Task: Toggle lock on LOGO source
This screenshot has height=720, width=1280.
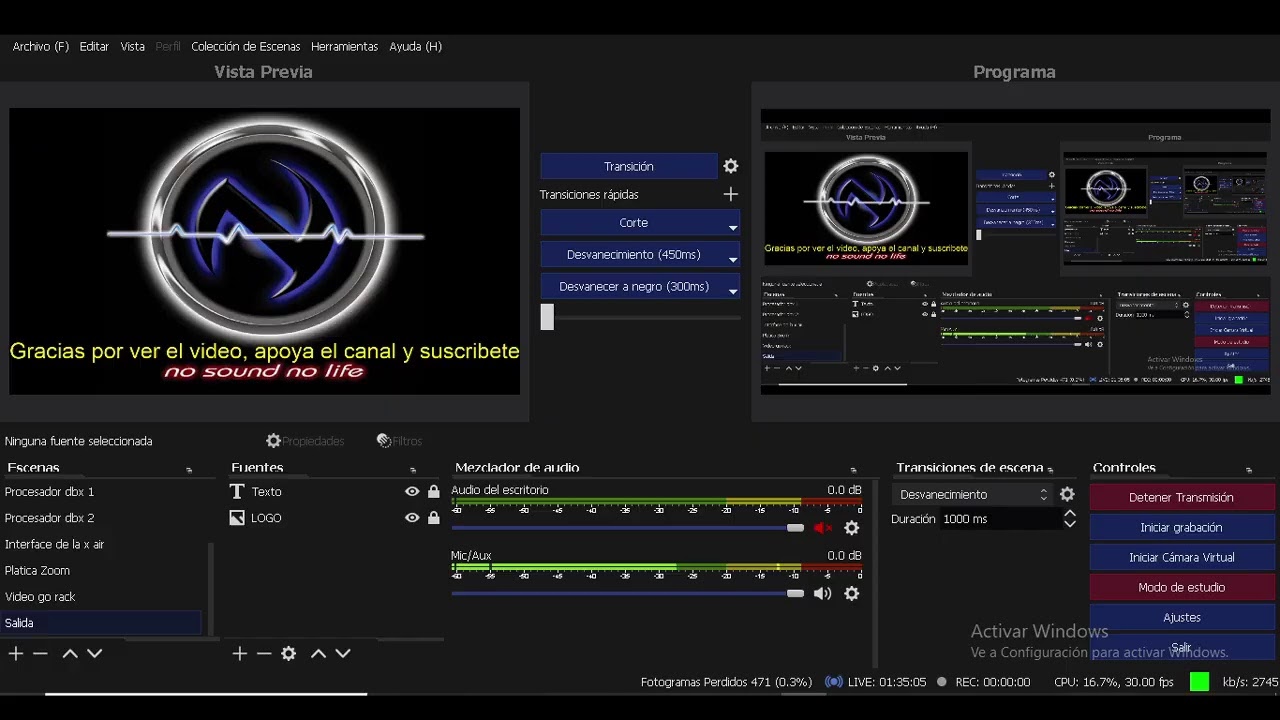Action: click(433, 518)
